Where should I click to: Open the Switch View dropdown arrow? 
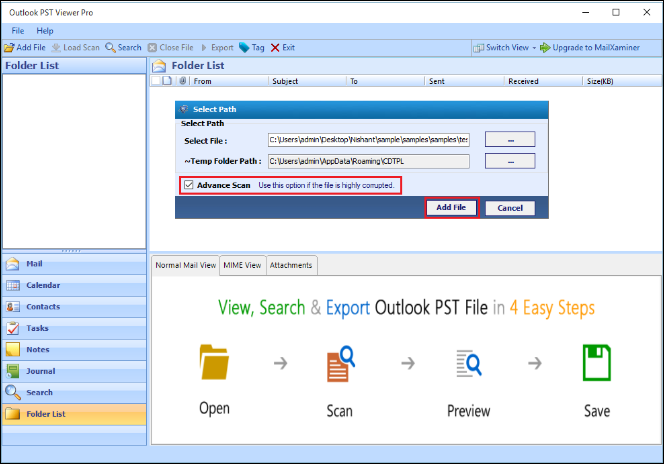(x=534, y=48)
